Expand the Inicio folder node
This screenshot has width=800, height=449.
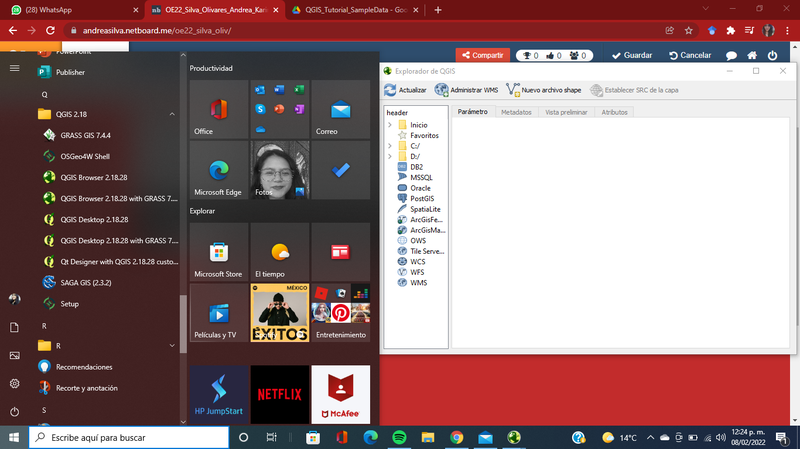click(390, 124)
